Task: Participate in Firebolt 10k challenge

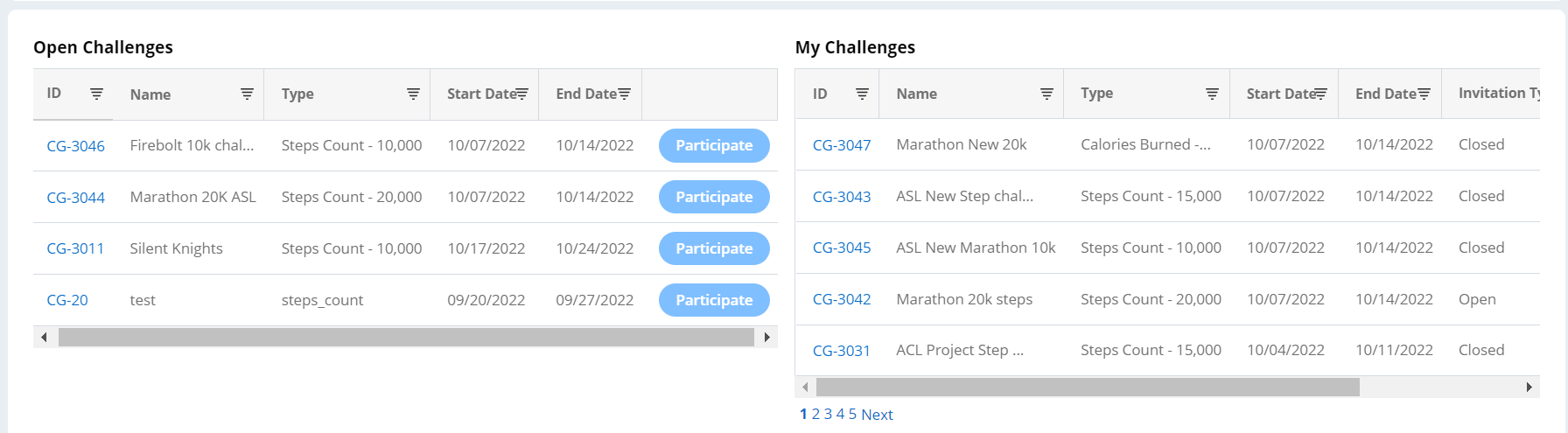Action: (x=714, y=145)
